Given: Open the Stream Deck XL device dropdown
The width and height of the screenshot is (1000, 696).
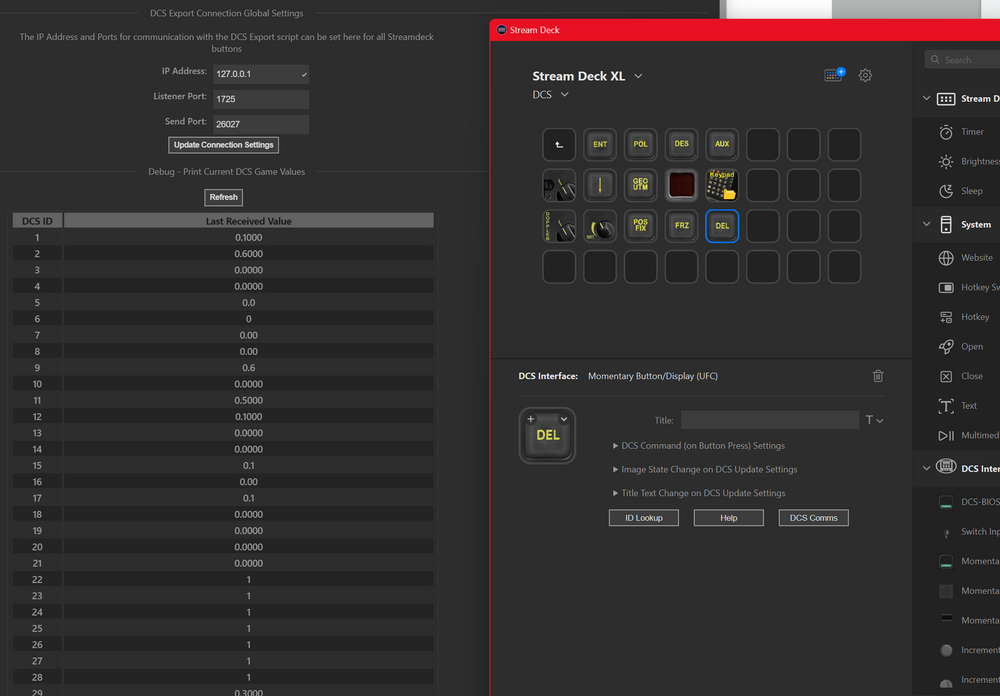Looking at the screenshot, I should (x=638, y=75).
